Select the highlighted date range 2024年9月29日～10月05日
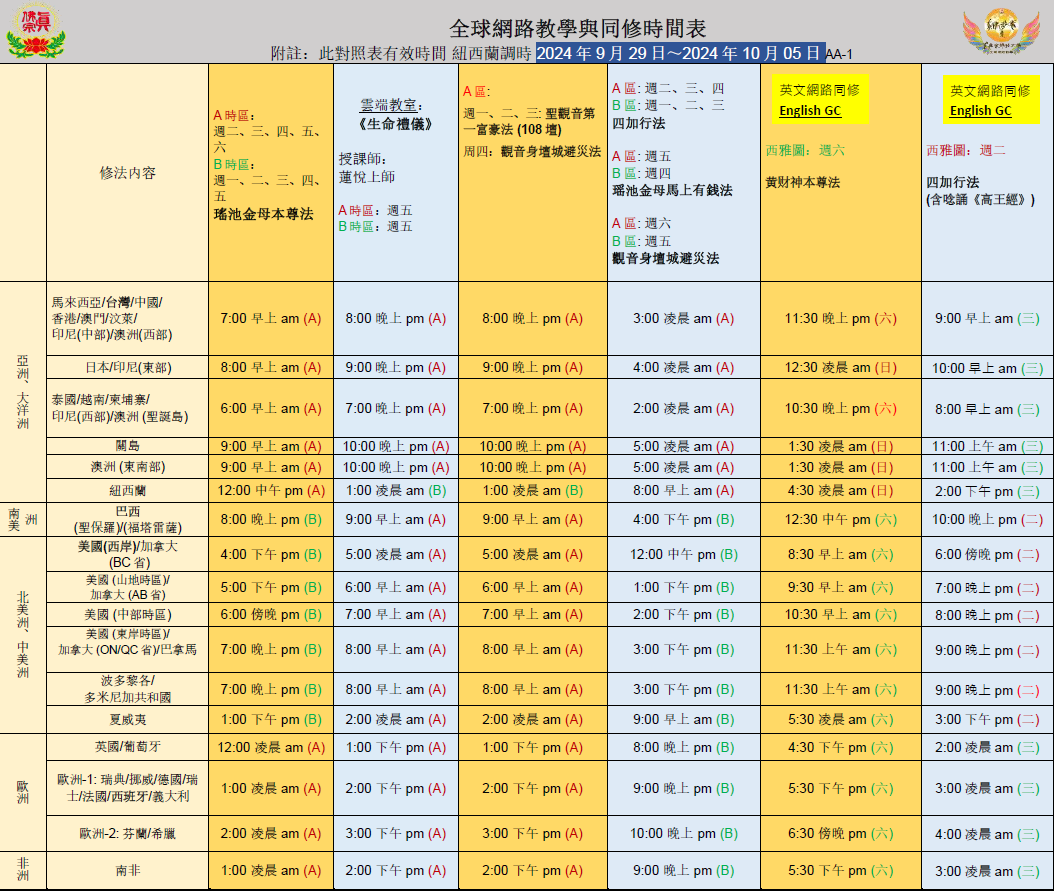 pos(680,54)
